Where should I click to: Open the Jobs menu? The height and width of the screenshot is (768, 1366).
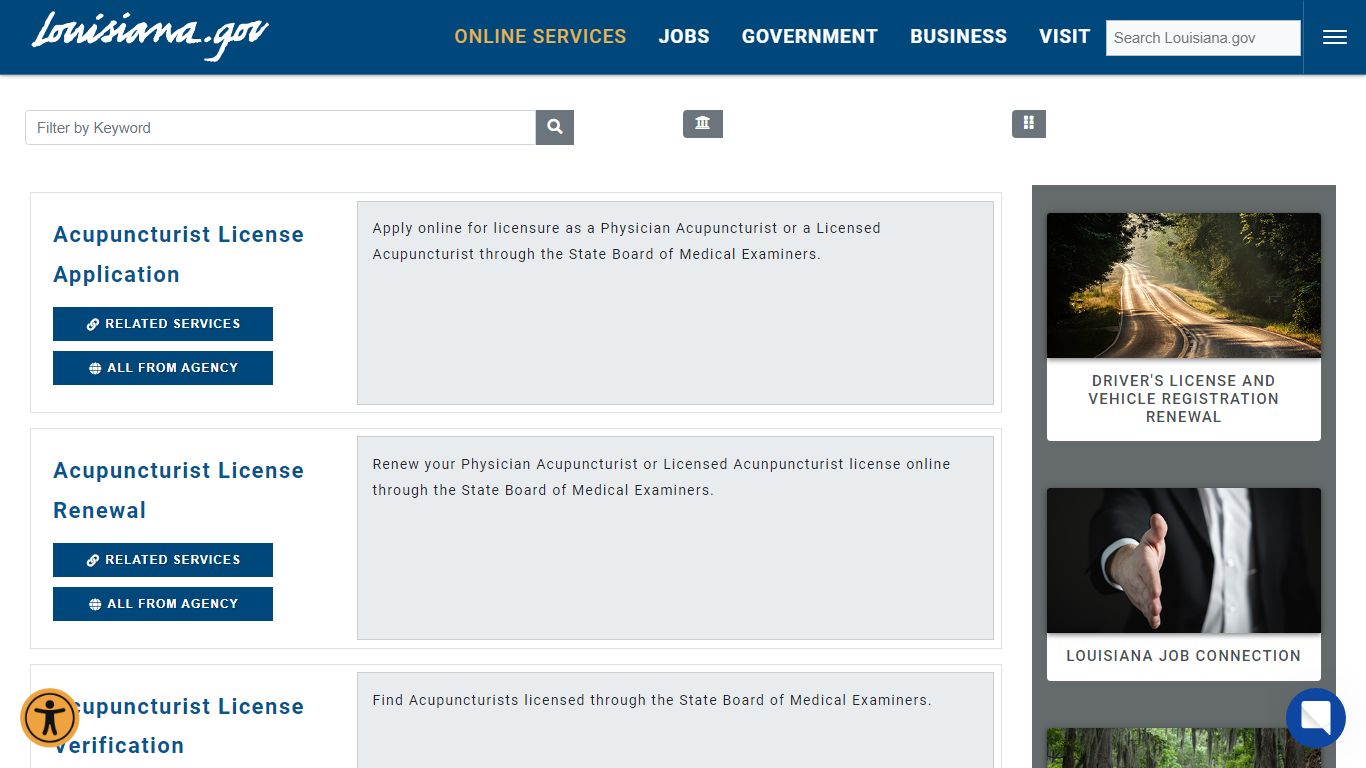[x=684, y=37]
